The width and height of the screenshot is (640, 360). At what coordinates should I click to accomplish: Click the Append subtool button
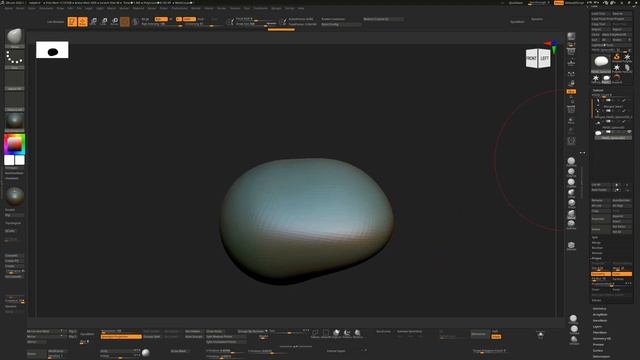[622, 216]
